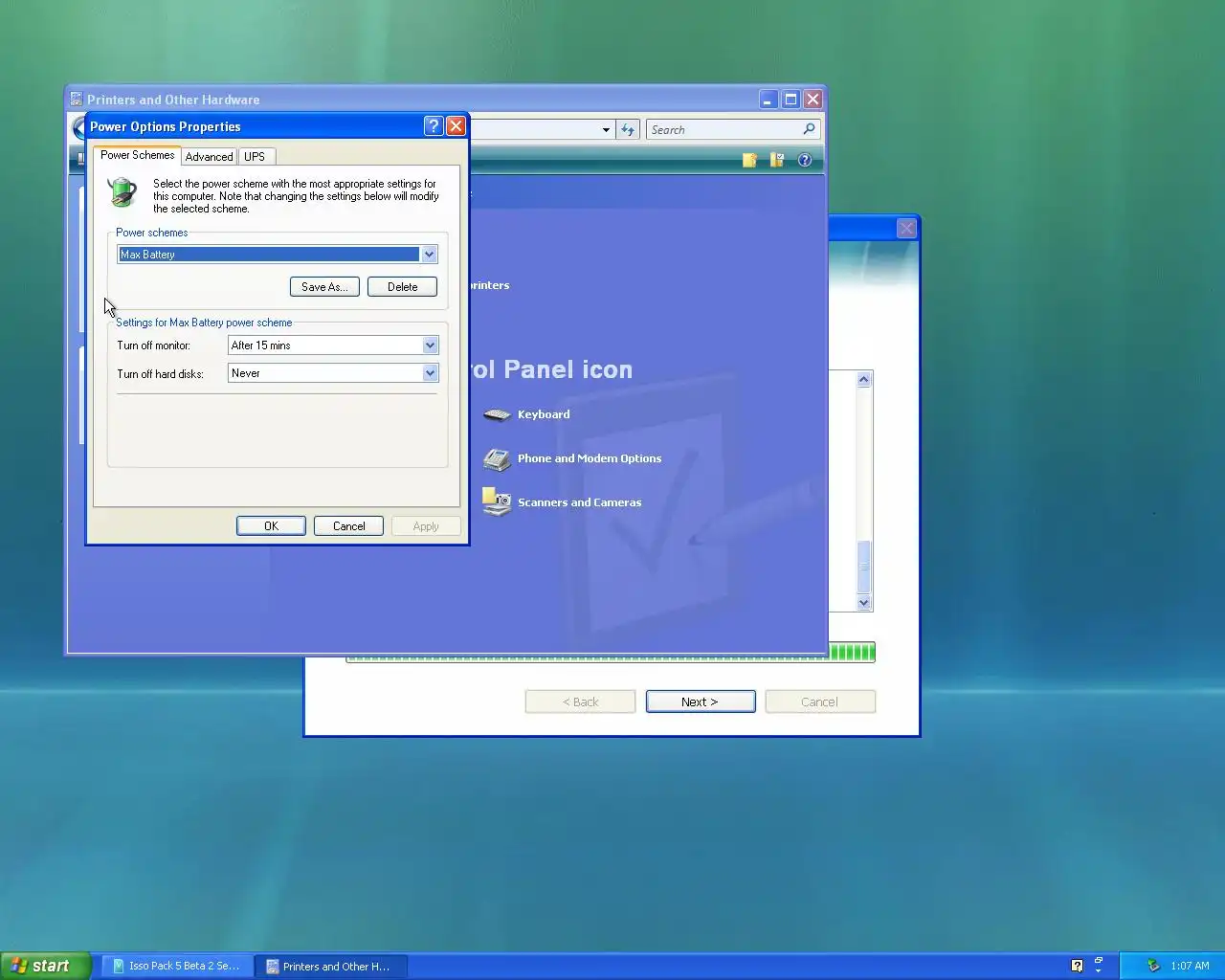
Task: Click OK in Power Options
Action: [x=271, y=526]
